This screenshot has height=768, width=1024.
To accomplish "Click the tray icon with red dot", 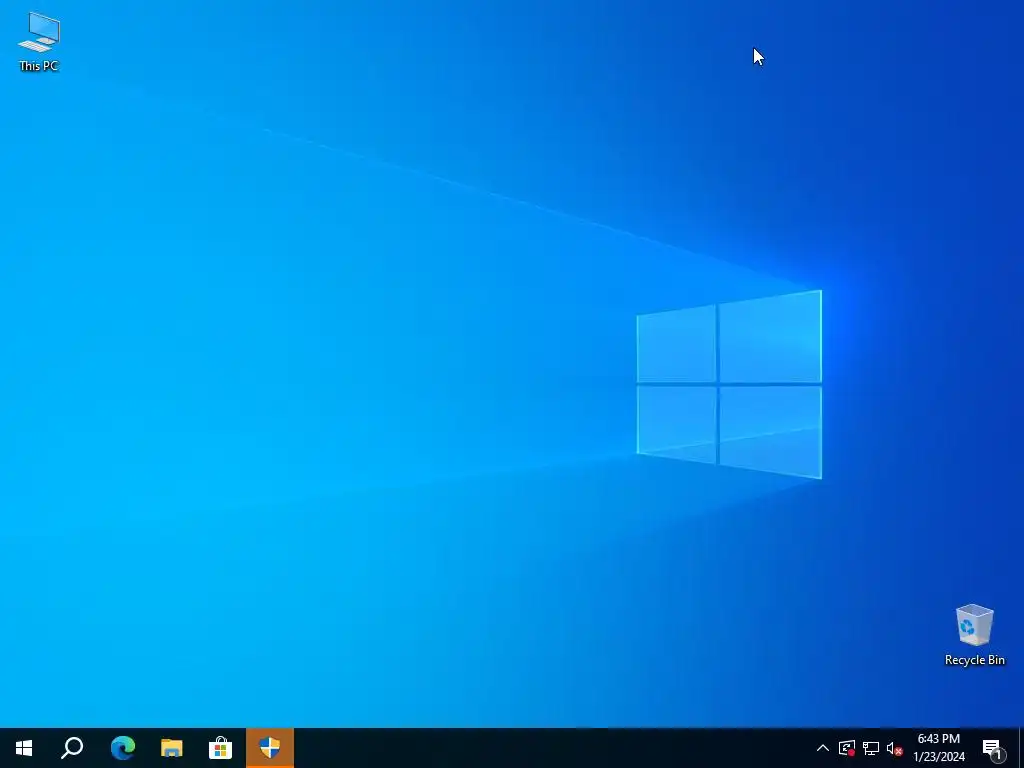I will pos(847,748).
